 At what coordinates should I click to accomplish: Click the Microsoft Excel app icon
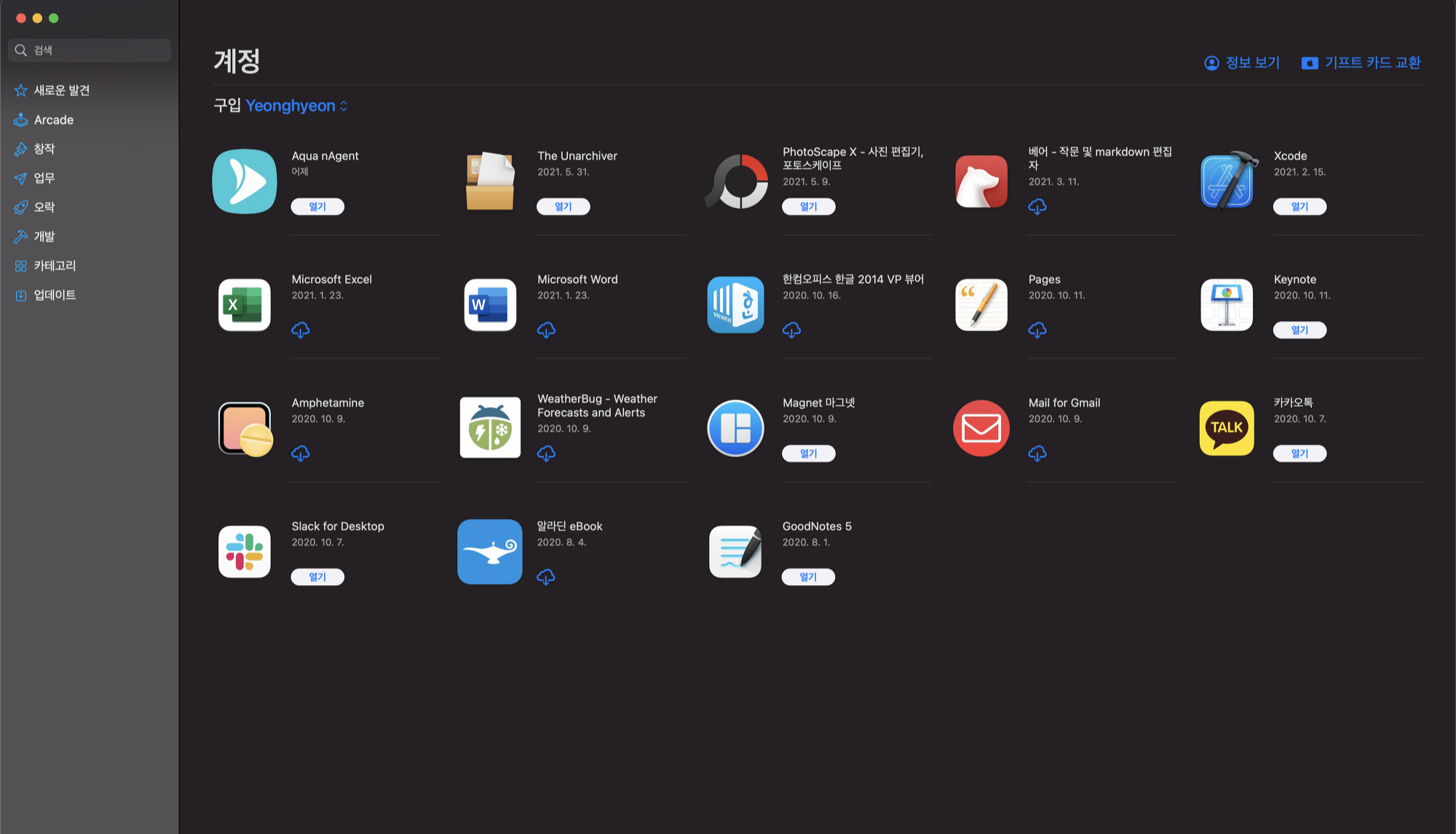point(245,305)
